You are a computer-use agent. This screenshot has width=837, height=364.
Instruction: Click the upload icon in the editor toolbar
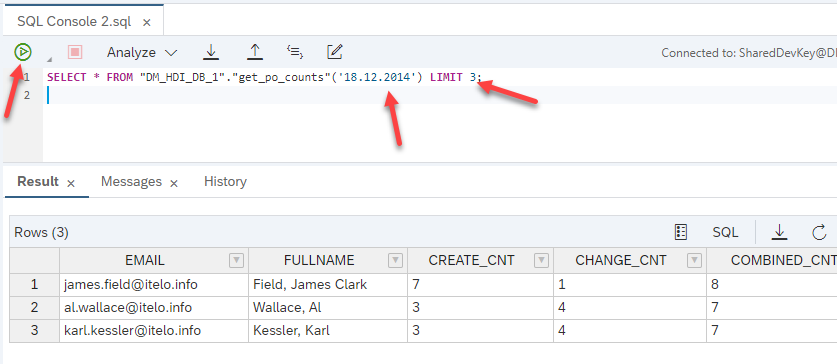pos(255,52)
